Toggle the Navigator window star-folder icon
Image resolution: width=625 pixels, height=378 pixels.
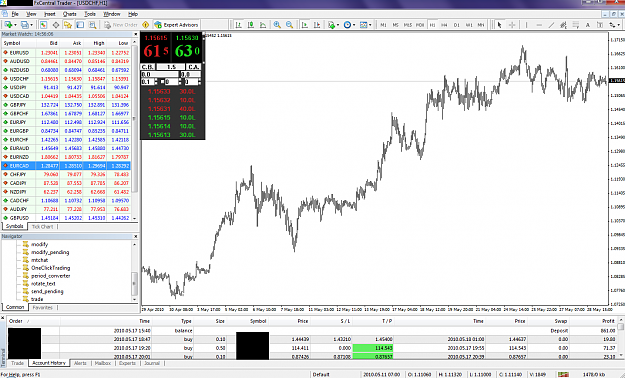[x=68, y=25]
